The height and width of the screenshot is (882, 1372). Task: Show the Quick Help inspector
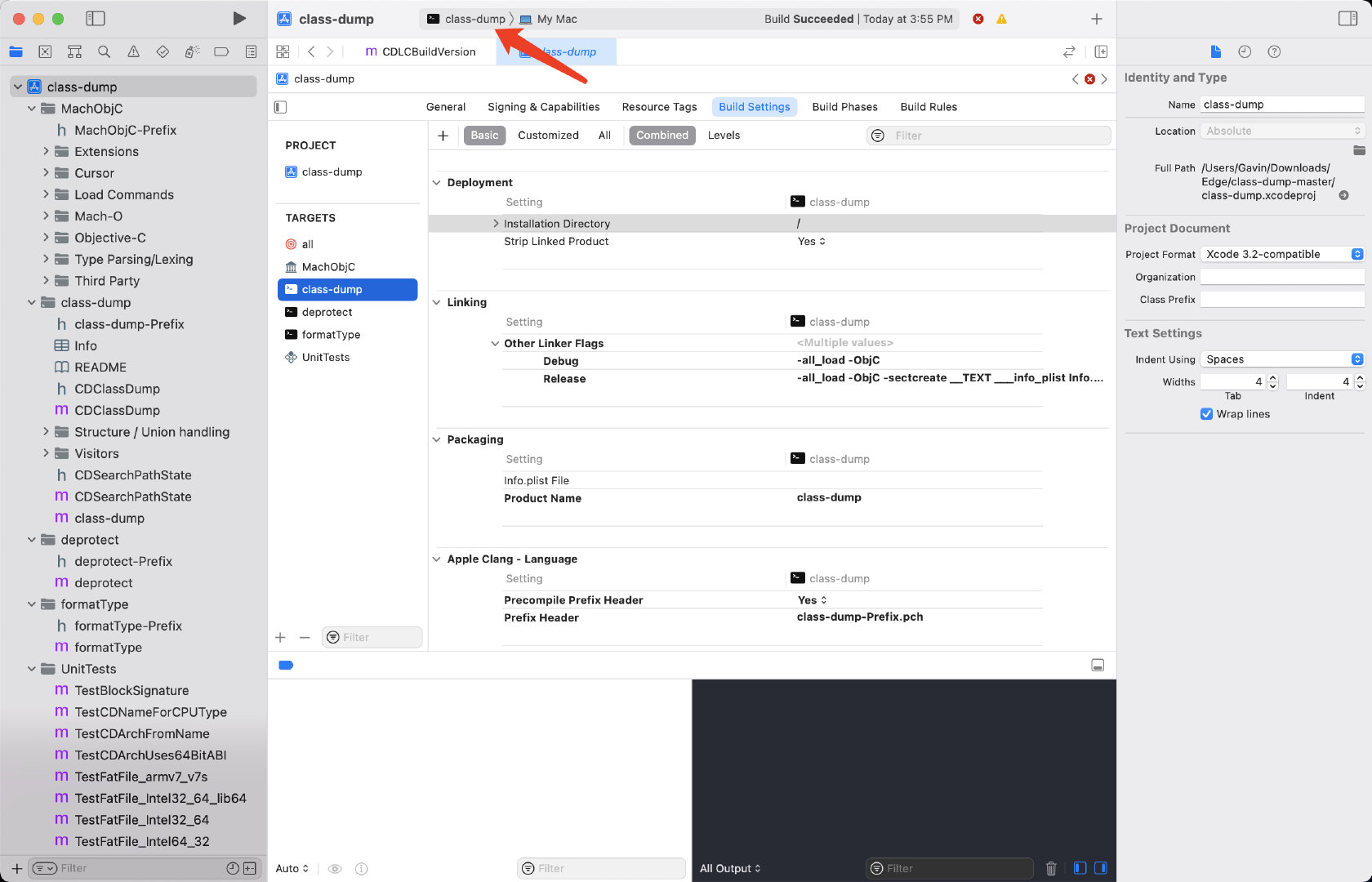1274,51
